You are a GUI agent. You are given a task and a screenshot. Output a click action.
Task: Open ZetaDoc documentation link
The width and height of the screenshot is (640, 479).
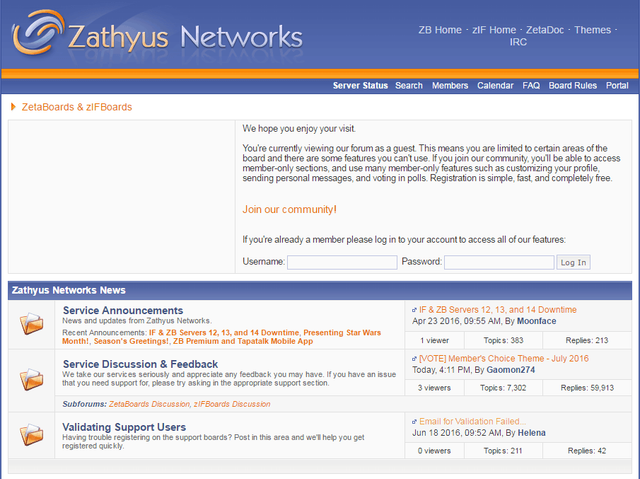[x=544, y=30]
